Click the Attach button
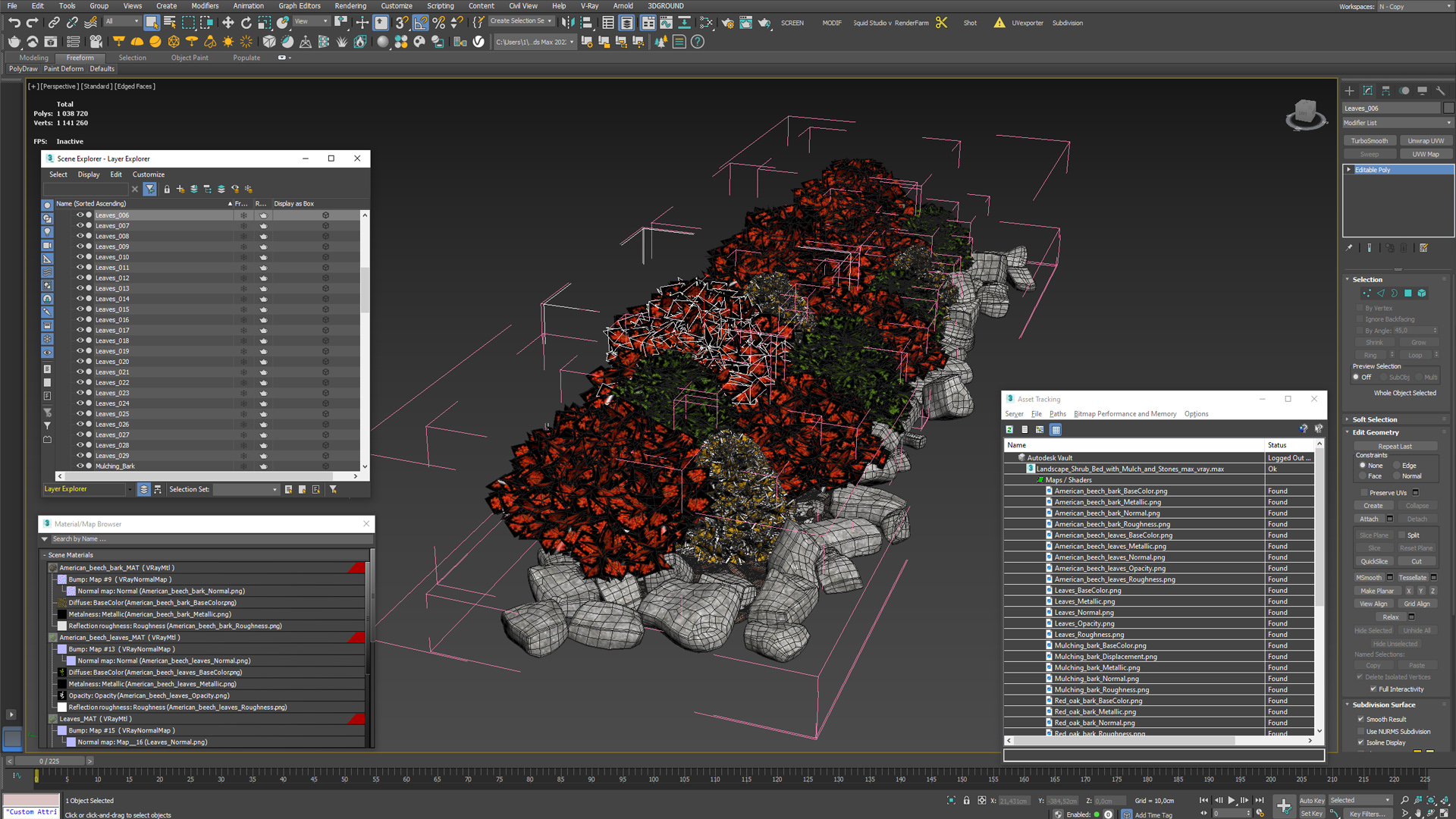 [x=1369, y=519]
